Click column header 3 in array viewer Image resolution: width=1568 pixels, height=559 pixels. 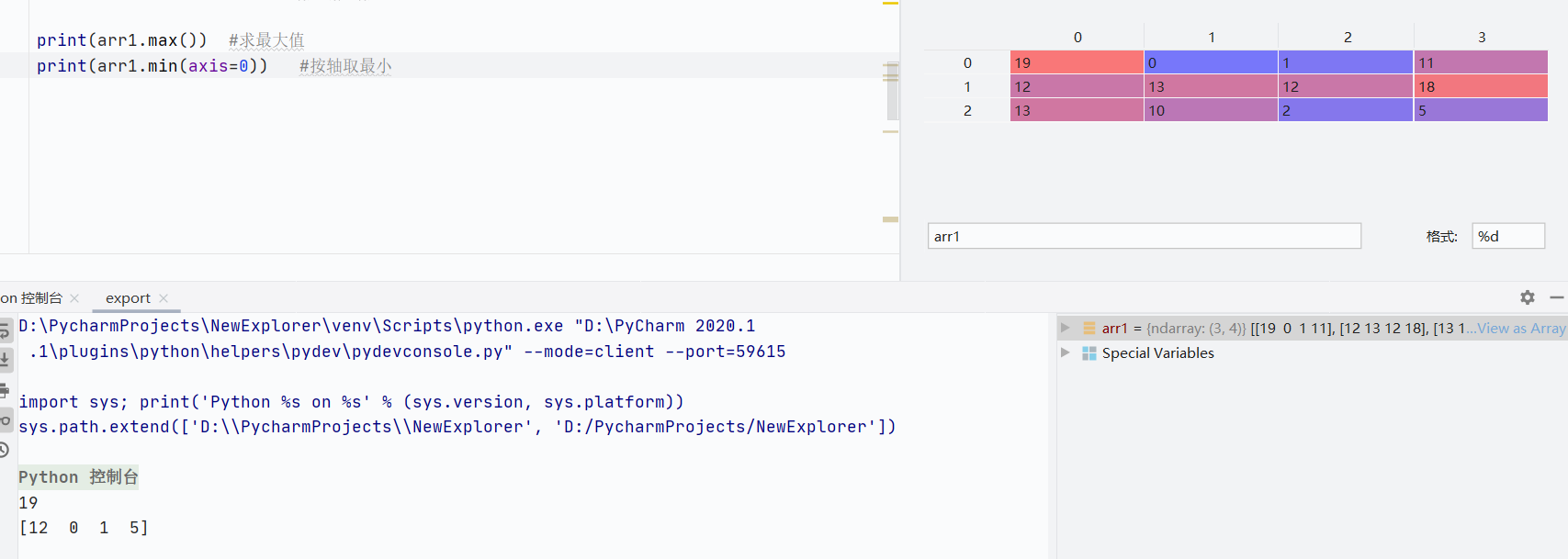click(1482, 37)
